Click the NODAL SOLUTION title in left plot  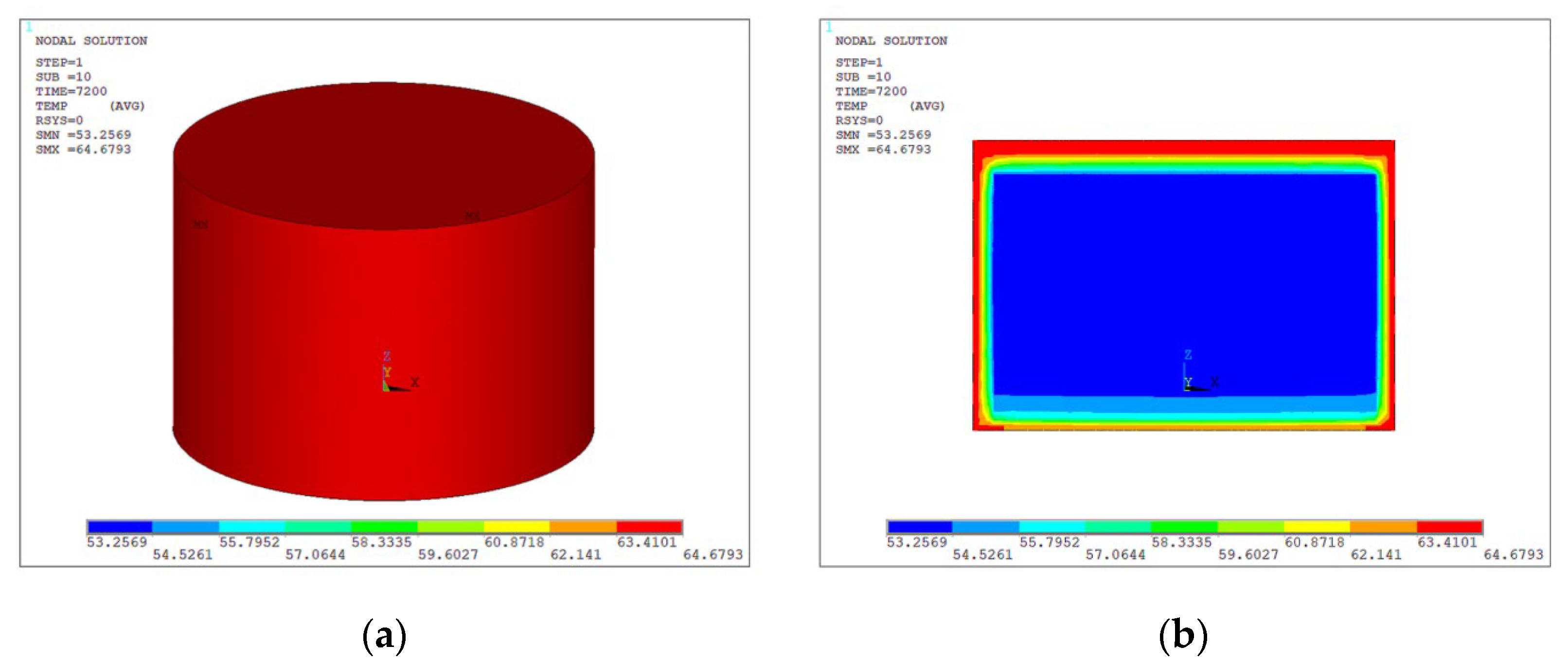(x=91, y=41)
